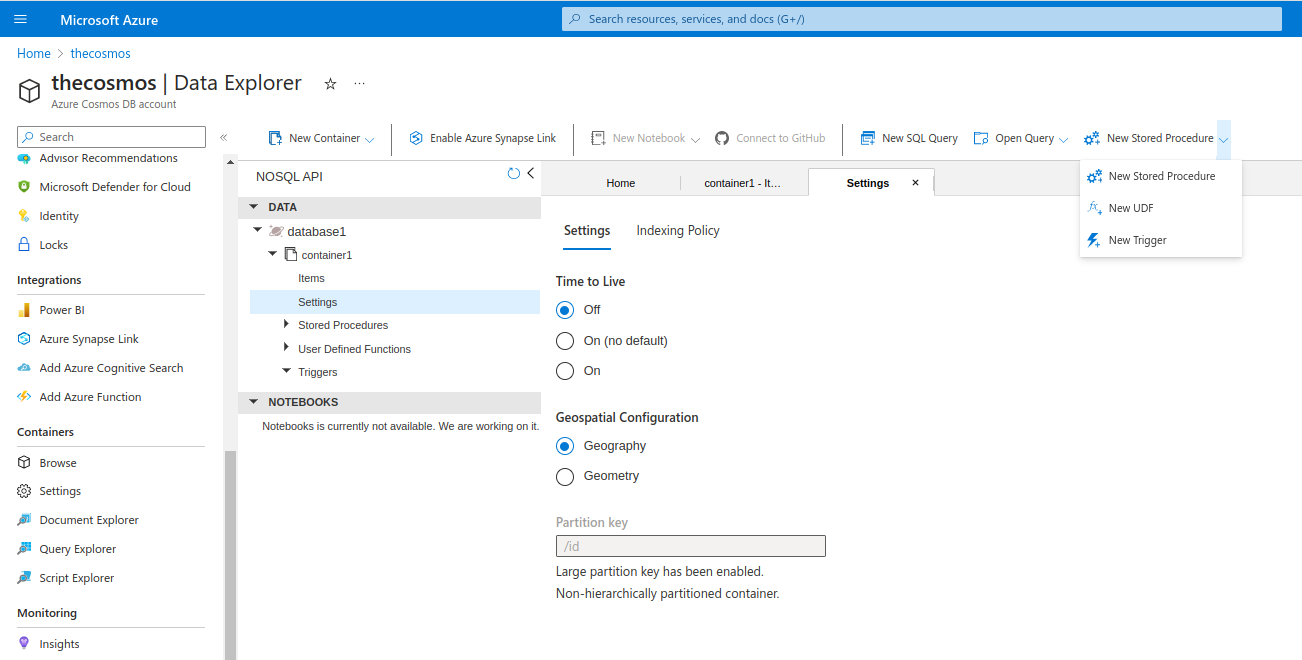Select Settings under container1 tree
The height and width of the screenshot is (660, 1302).
395,302
